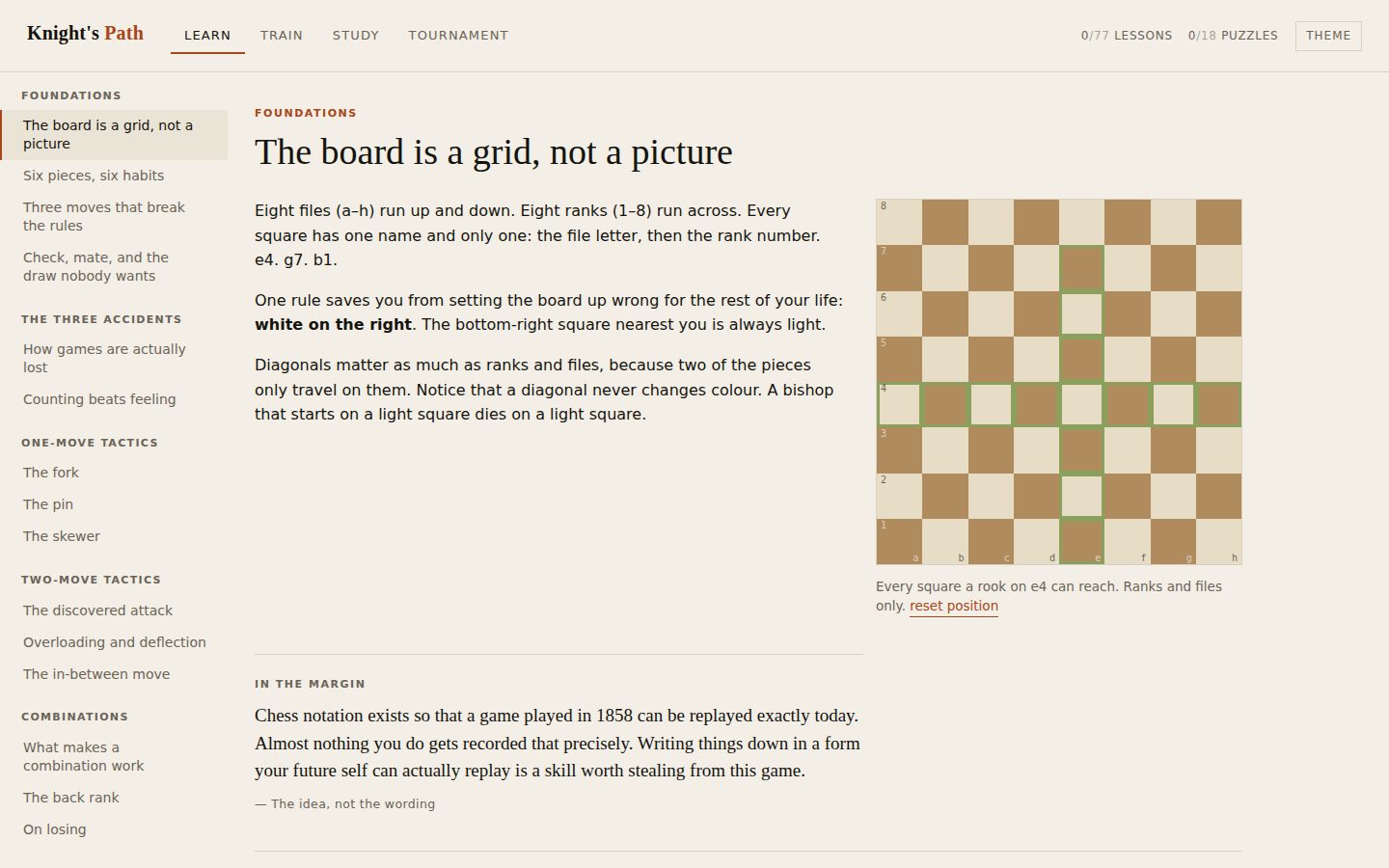Click the e4 square on the board
Viewport: 1389px width, 868px height.
tap(1081, 405)
